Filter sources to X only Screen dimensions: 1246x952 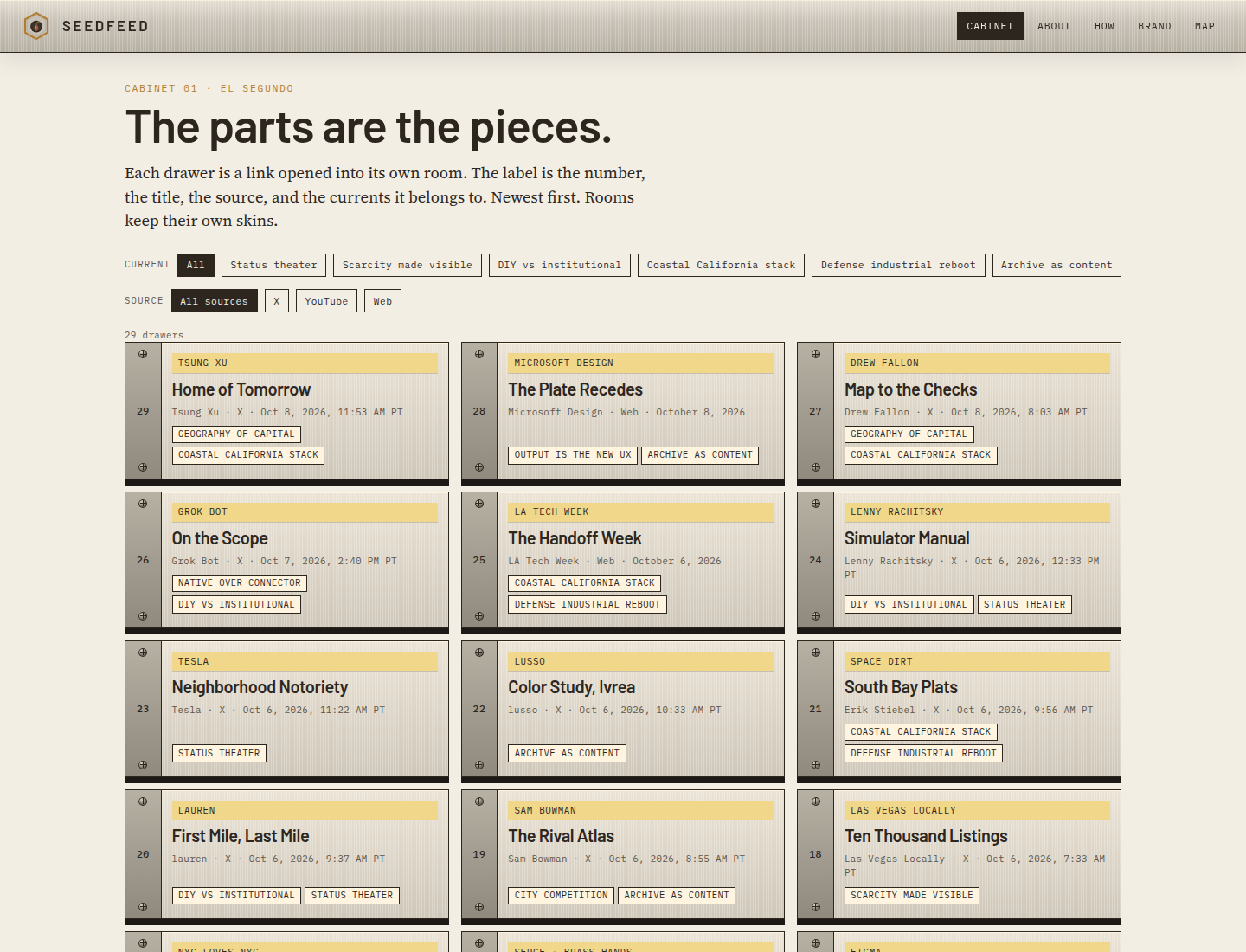point(276,301)
